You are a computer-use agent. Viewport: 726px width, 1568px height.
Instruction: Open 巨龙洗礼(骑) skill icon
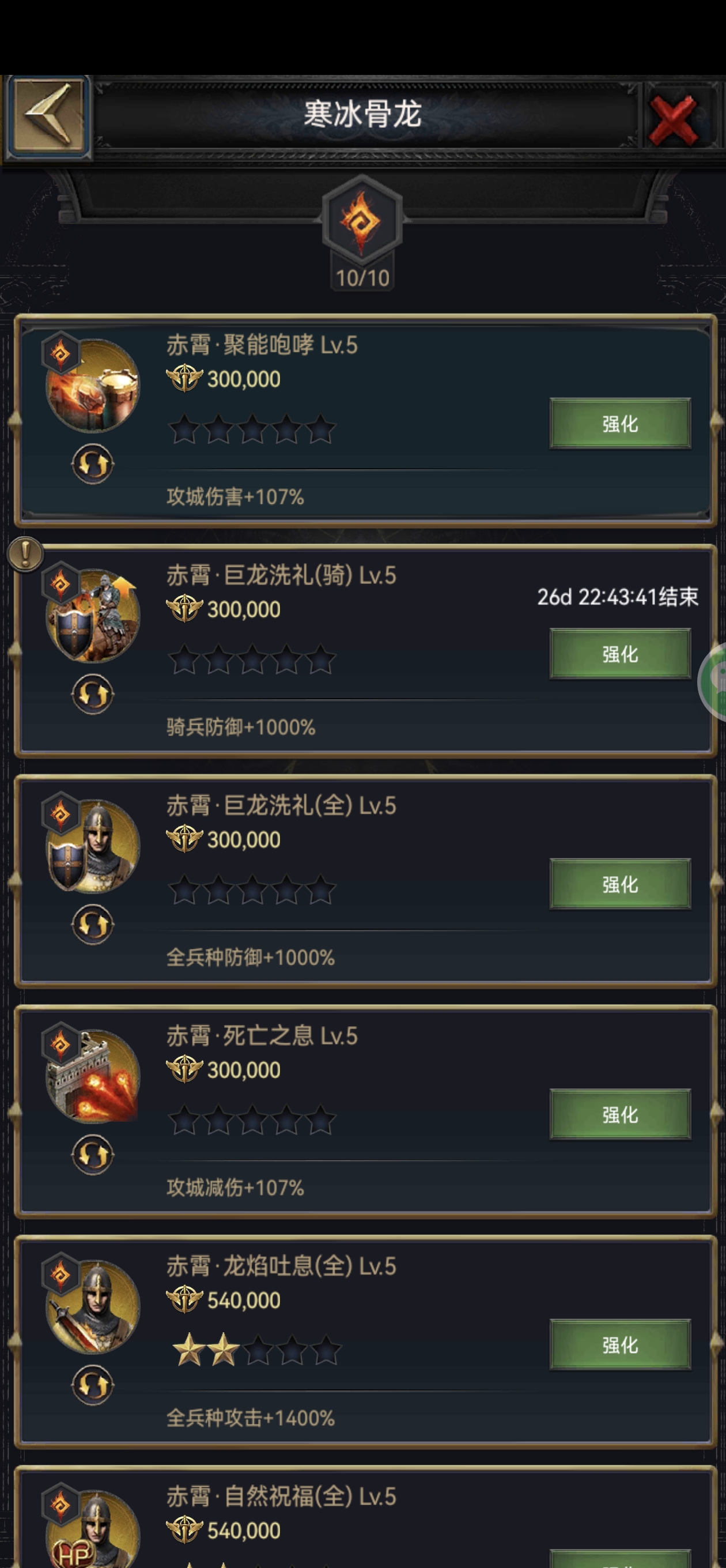[x=93, y=615]
